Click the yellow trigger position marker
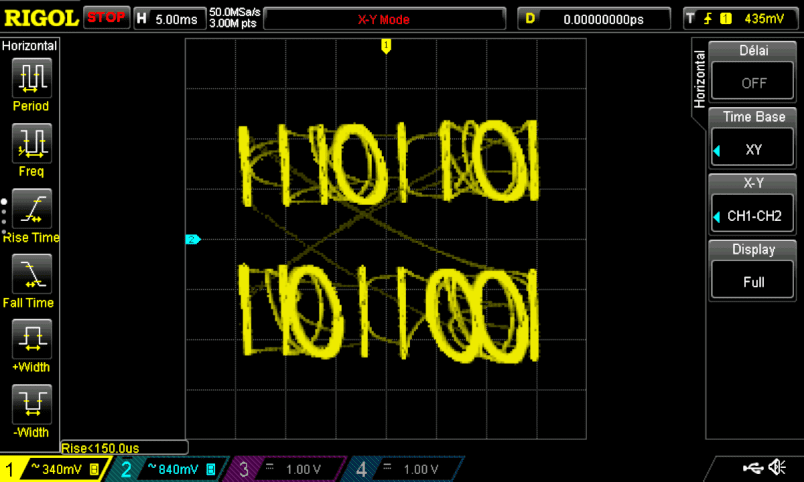 (386, 46)
